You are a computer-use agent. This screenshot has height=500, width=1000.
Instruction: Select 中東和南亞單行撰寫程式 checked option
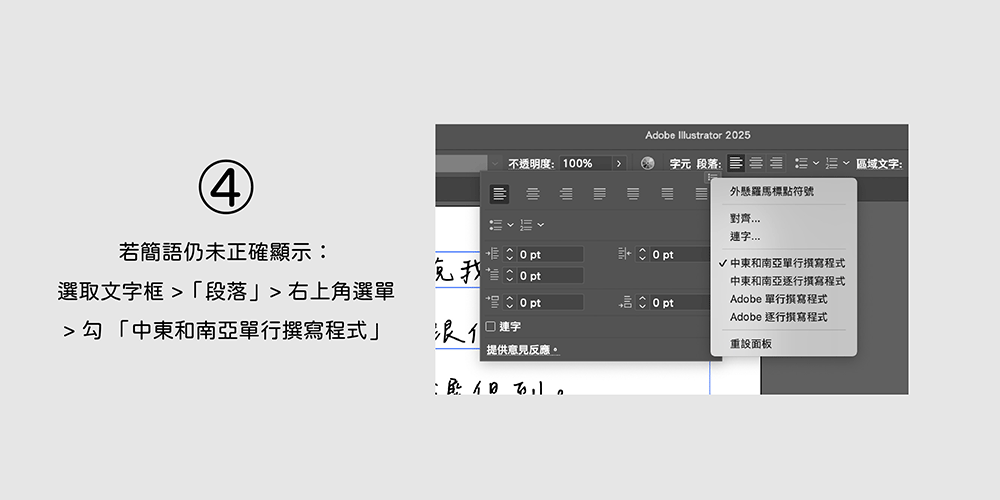click(787, 263)
